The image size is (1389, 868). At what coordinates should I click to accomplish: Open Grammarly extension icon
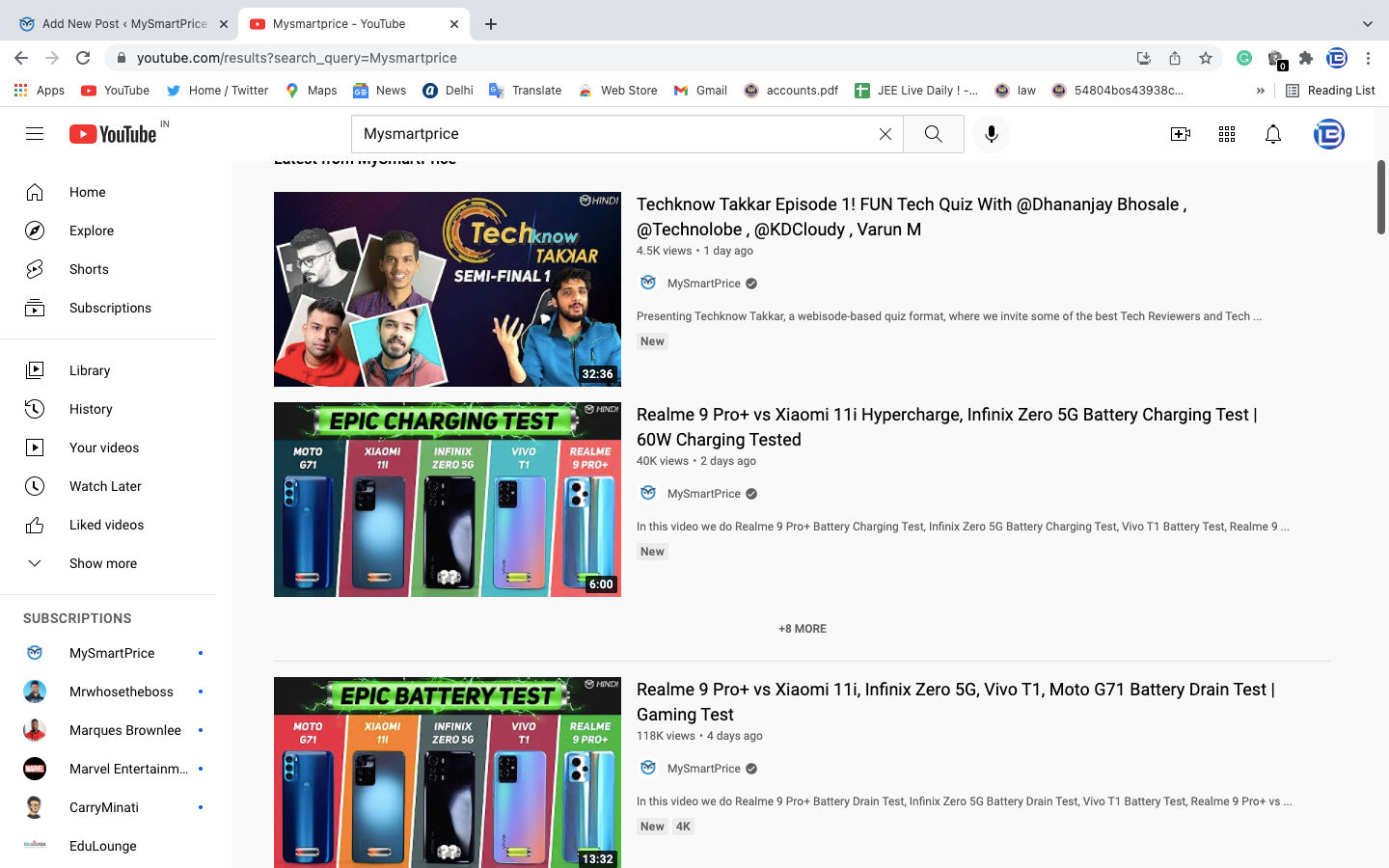[x=1244, y=58]
